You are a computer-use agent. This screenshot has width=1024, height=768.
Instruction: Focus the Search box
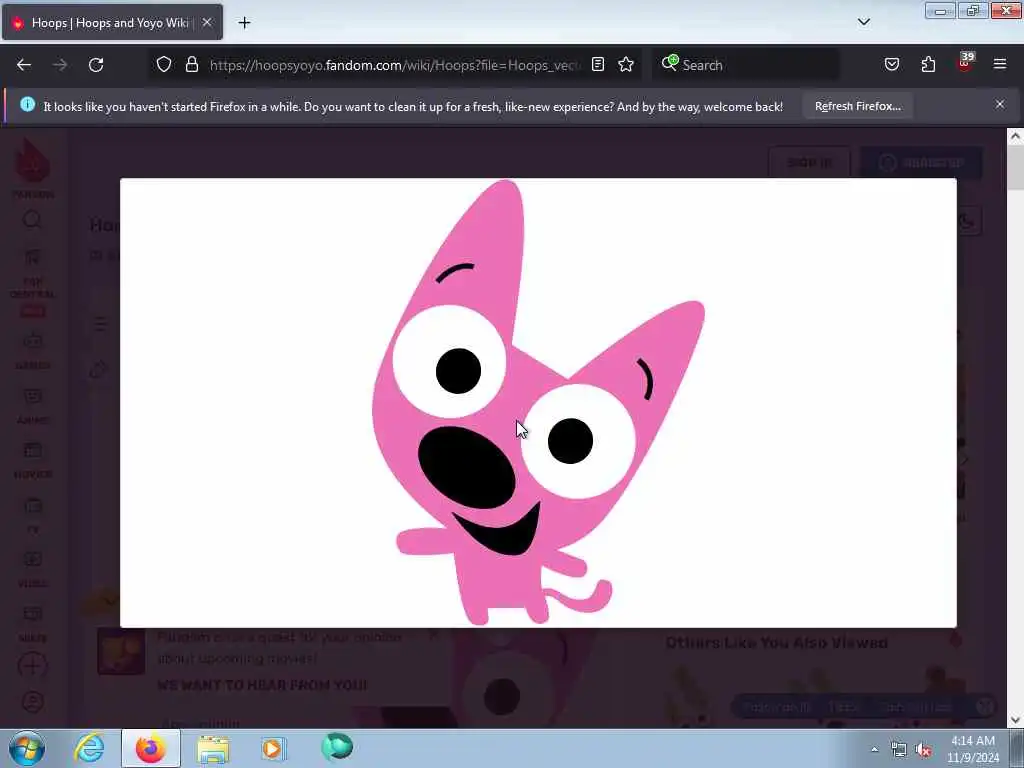click(x=746, y=65)
